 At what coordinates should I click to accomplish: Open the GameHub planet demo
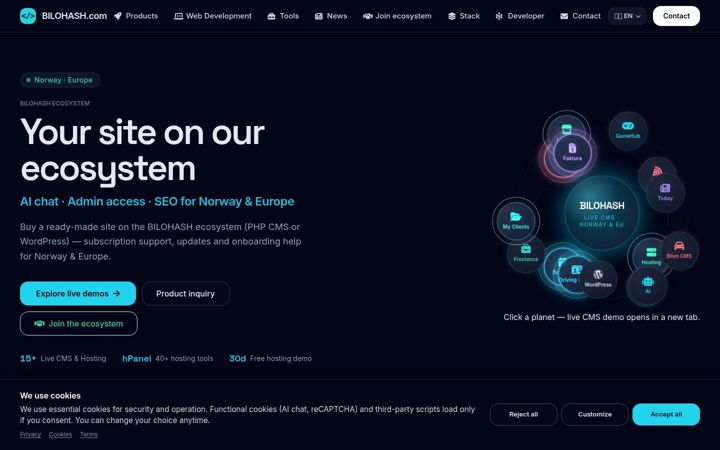click(628, 130)
